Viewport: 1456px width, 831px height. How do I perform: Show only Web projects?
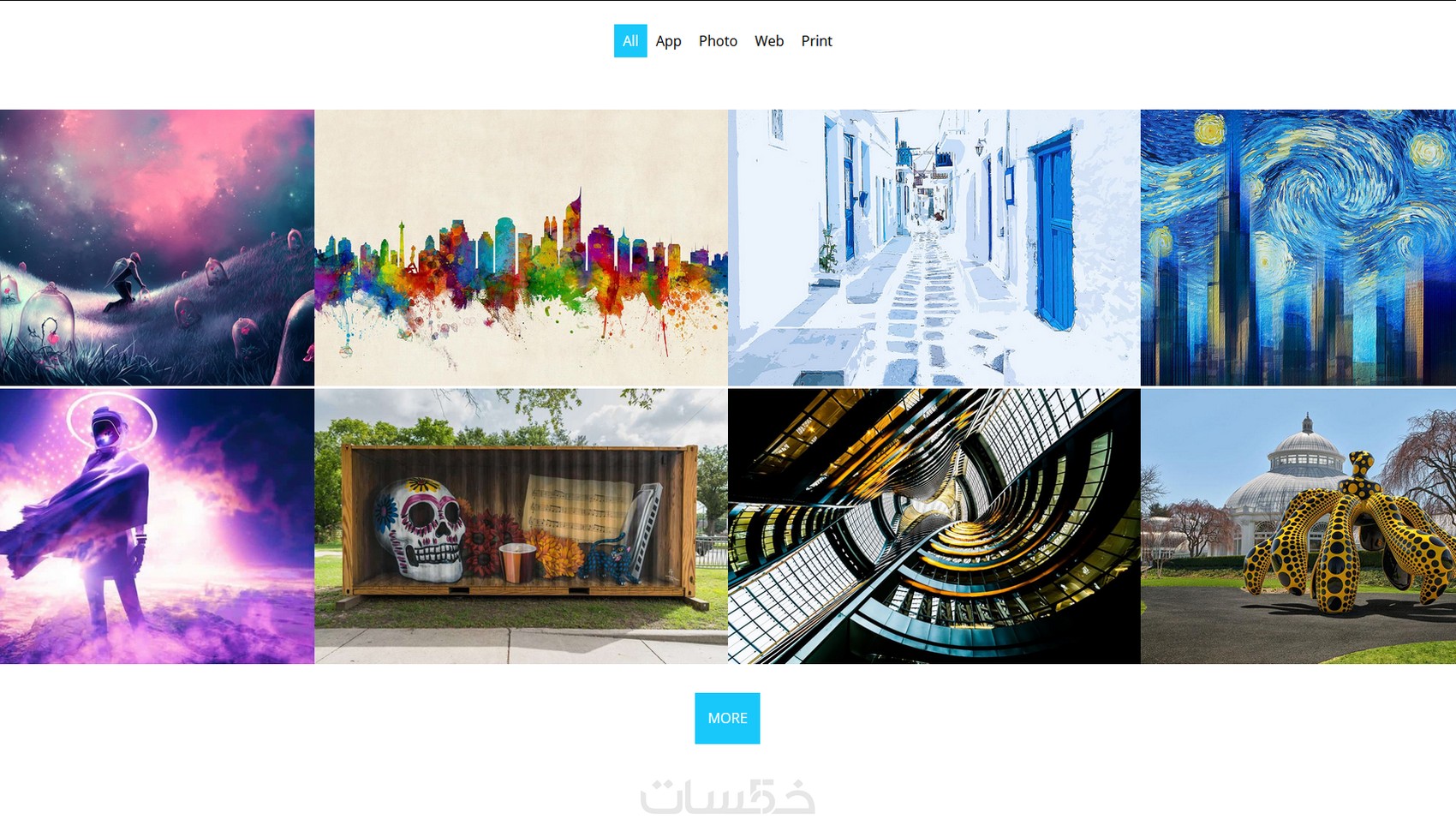769,41
